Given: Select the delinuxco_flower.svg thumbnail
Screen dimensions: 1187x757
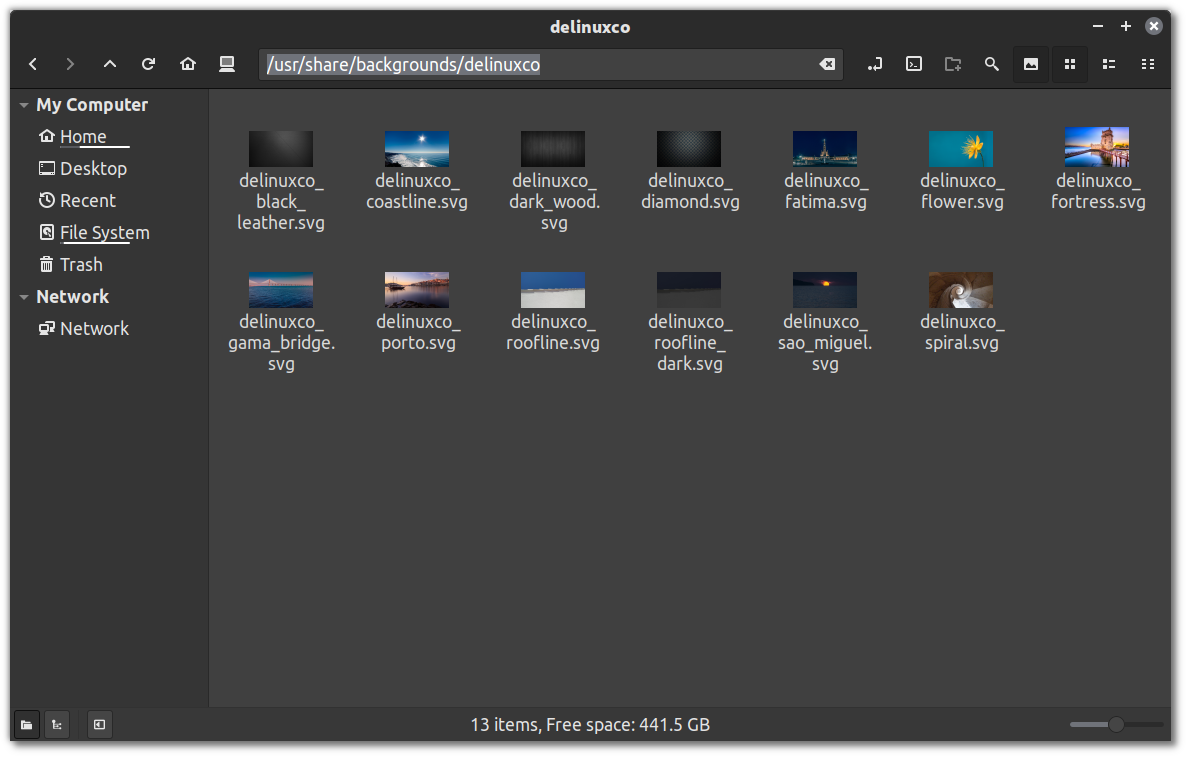Looking at the screenshot, I should click(x=961, y=148).
